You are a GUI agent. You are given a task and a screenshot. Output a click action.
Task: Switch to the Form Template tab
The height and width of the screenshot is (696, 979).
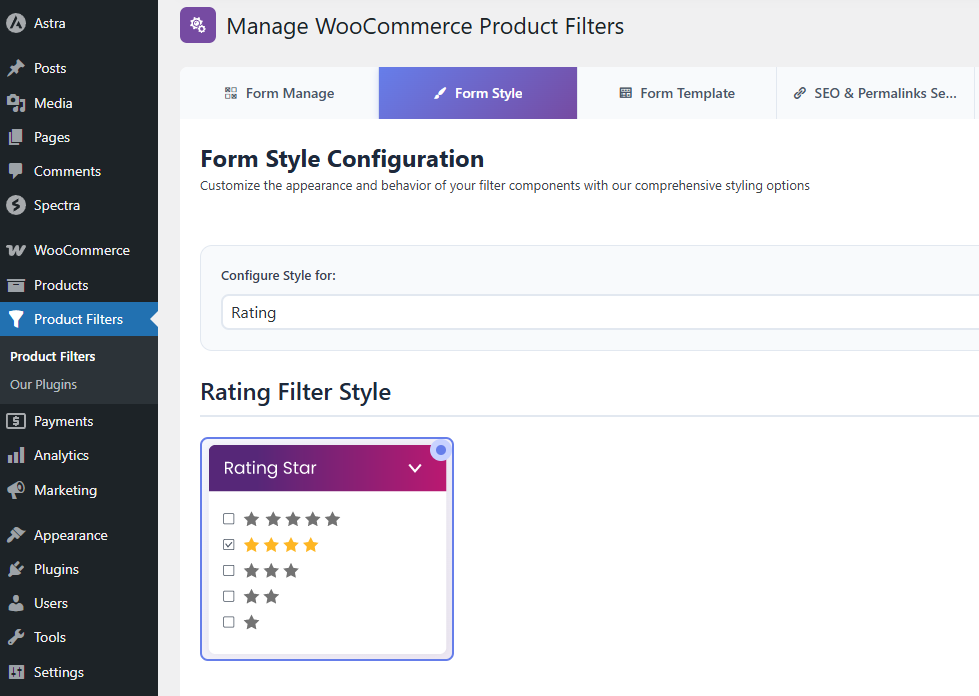click(676, 93)
